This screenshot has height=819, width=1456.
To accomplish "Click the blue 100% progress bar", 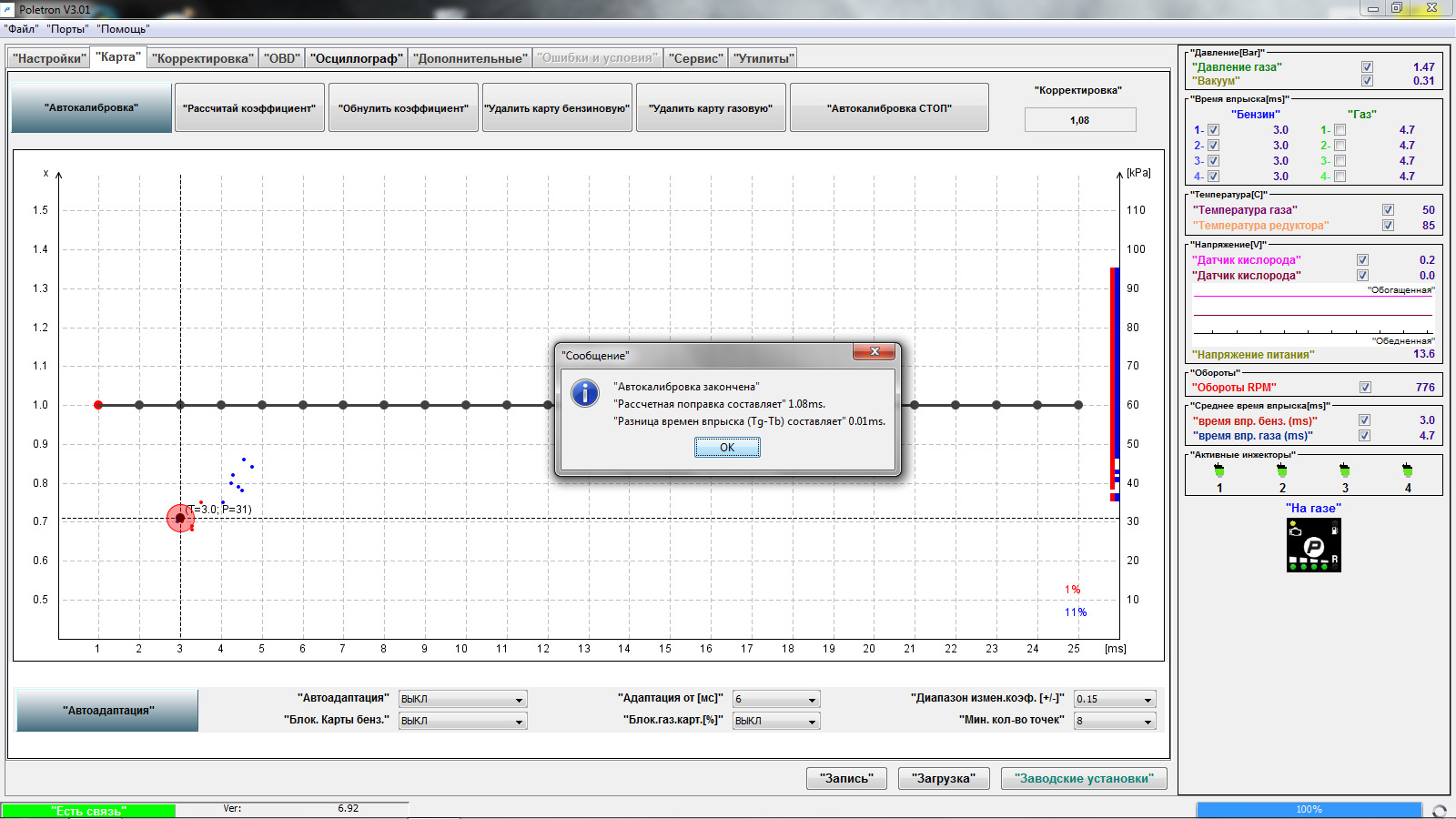I will click(1309, 810).
